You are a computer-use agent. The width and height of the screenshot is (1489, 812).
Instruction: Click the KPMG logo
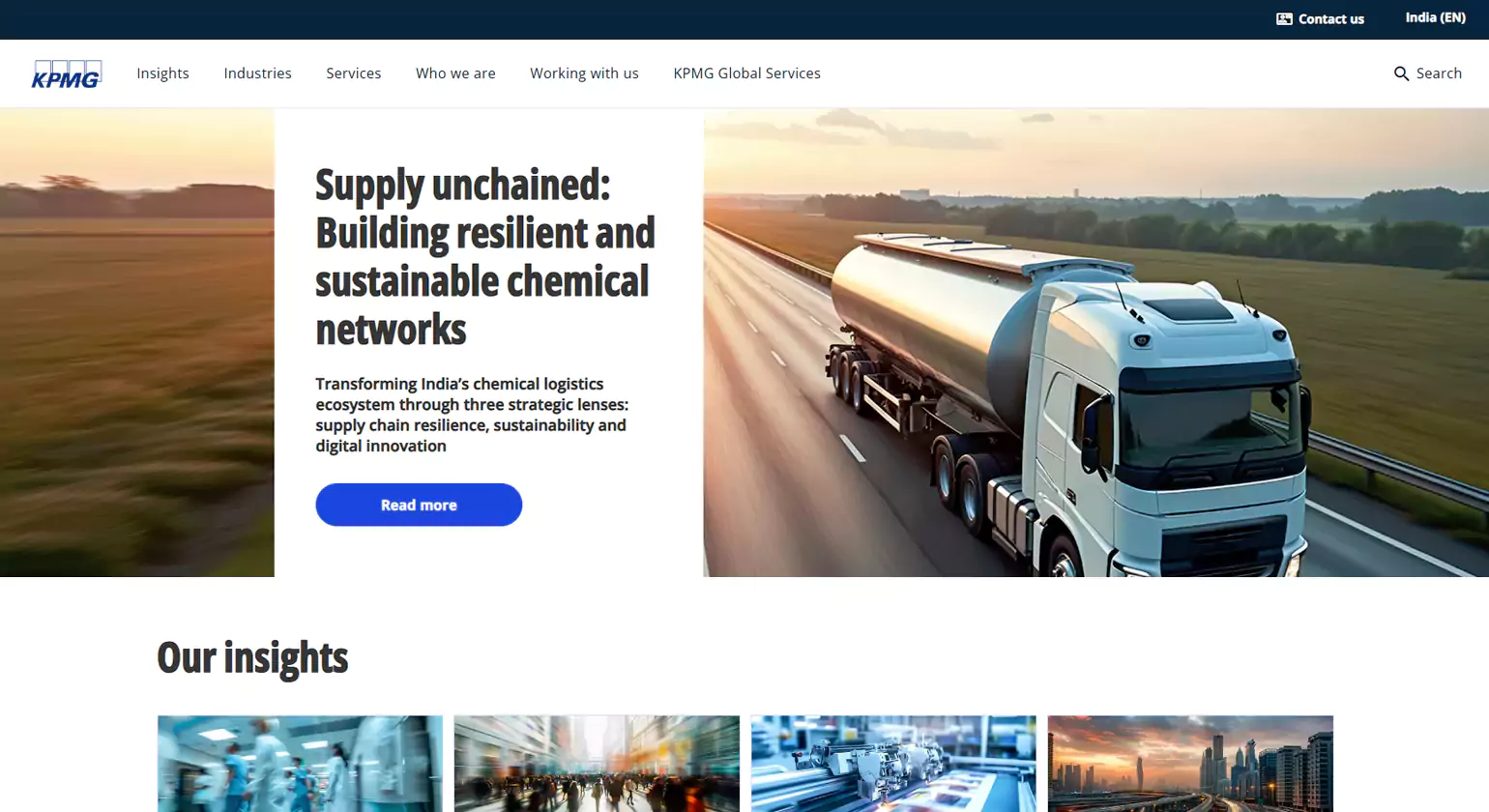click(67, 73)
